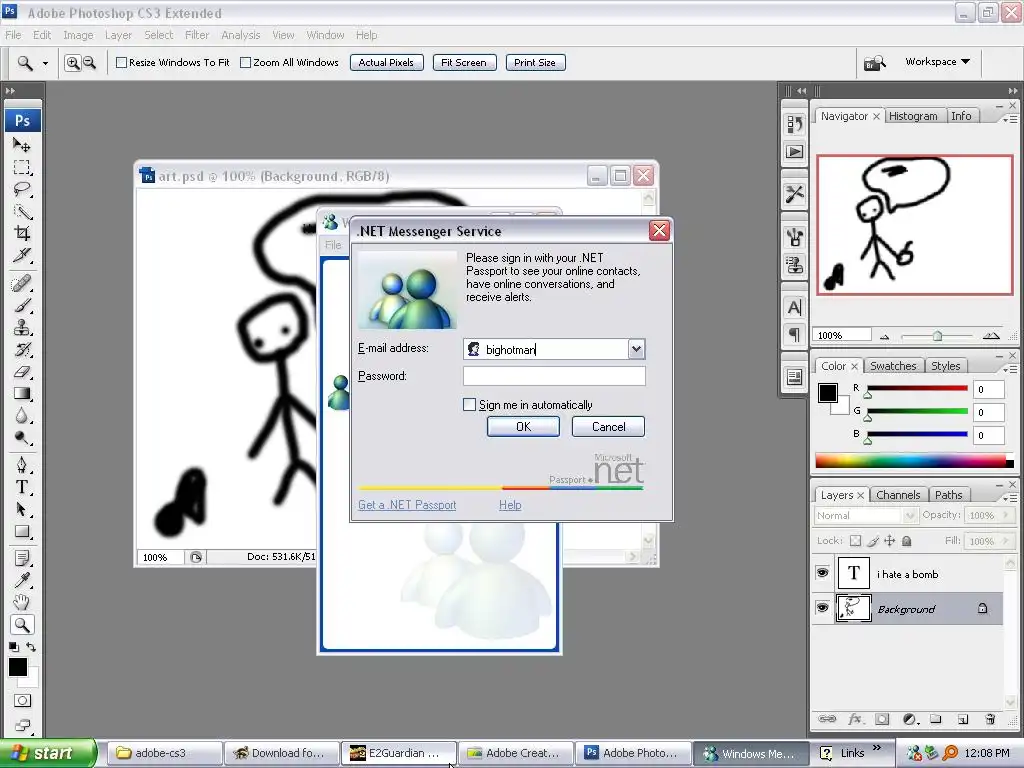Select the History Brush tool
This screenshot has height=768, width=1024.
(22, 349)
